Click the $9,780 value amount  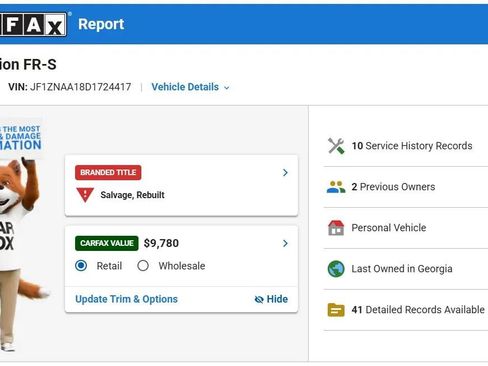[161, 243]
